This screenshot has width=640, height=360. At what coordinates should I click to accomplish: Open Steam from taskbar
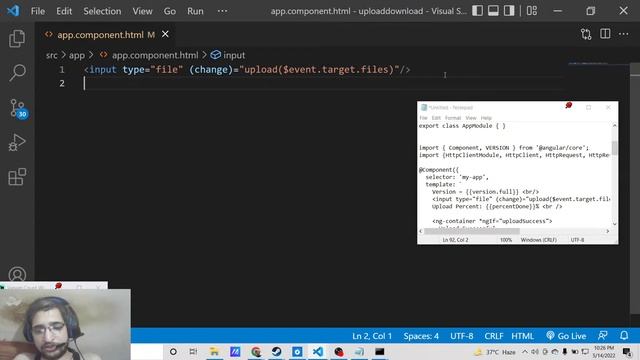276,351
